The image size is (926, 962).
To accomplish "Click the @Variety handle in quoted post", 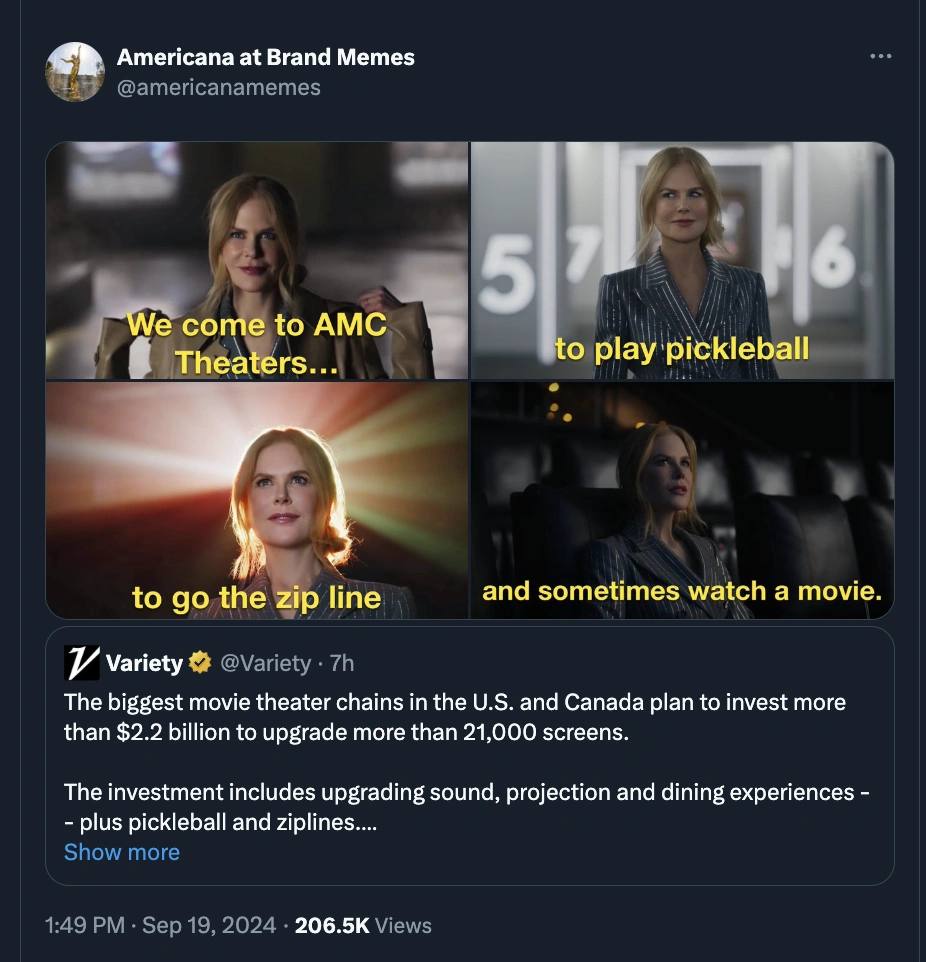I will (x=266, y=663).
